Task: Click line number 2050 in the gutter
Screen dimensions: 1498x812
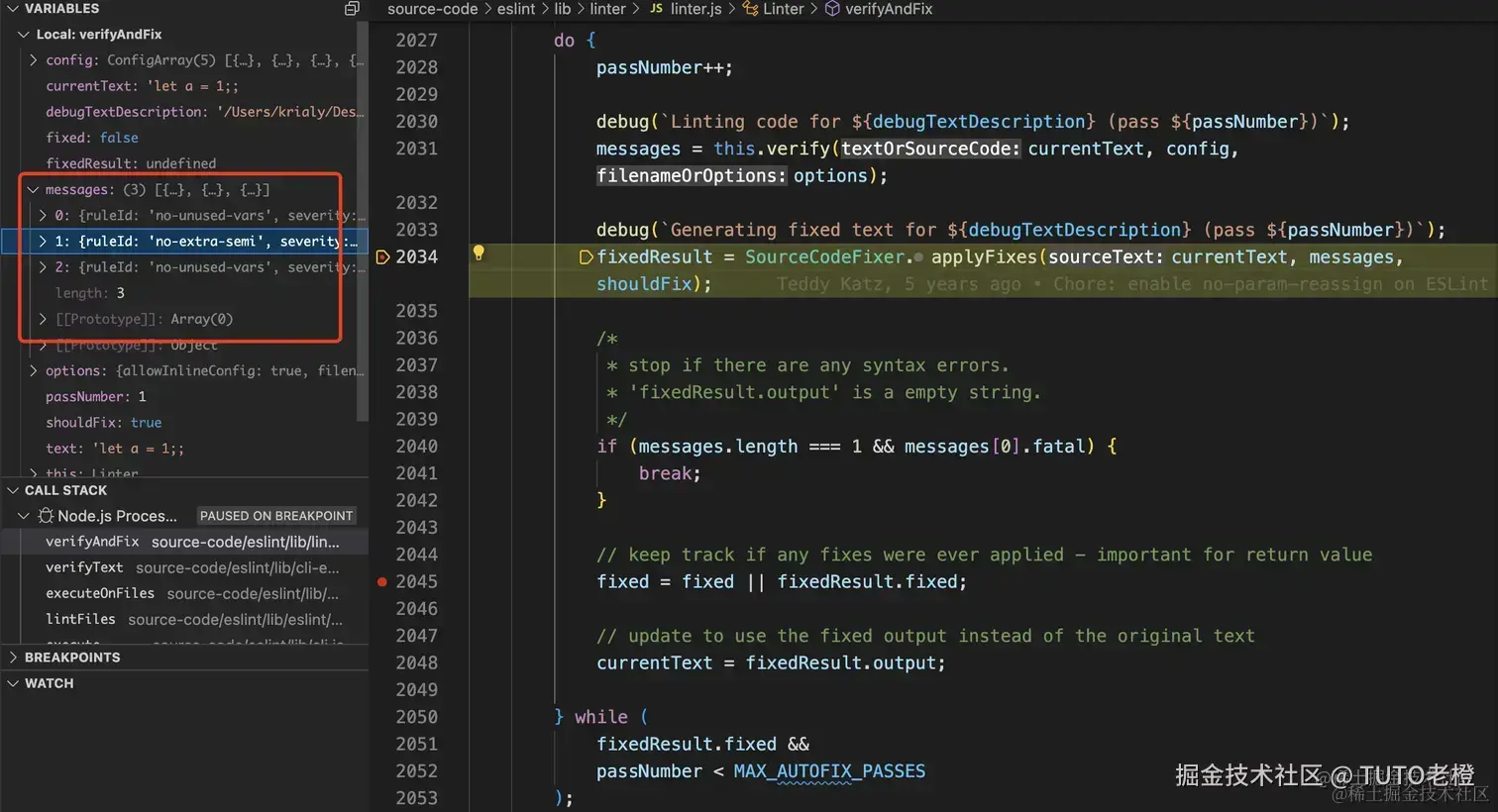Action: click(416, 717)
